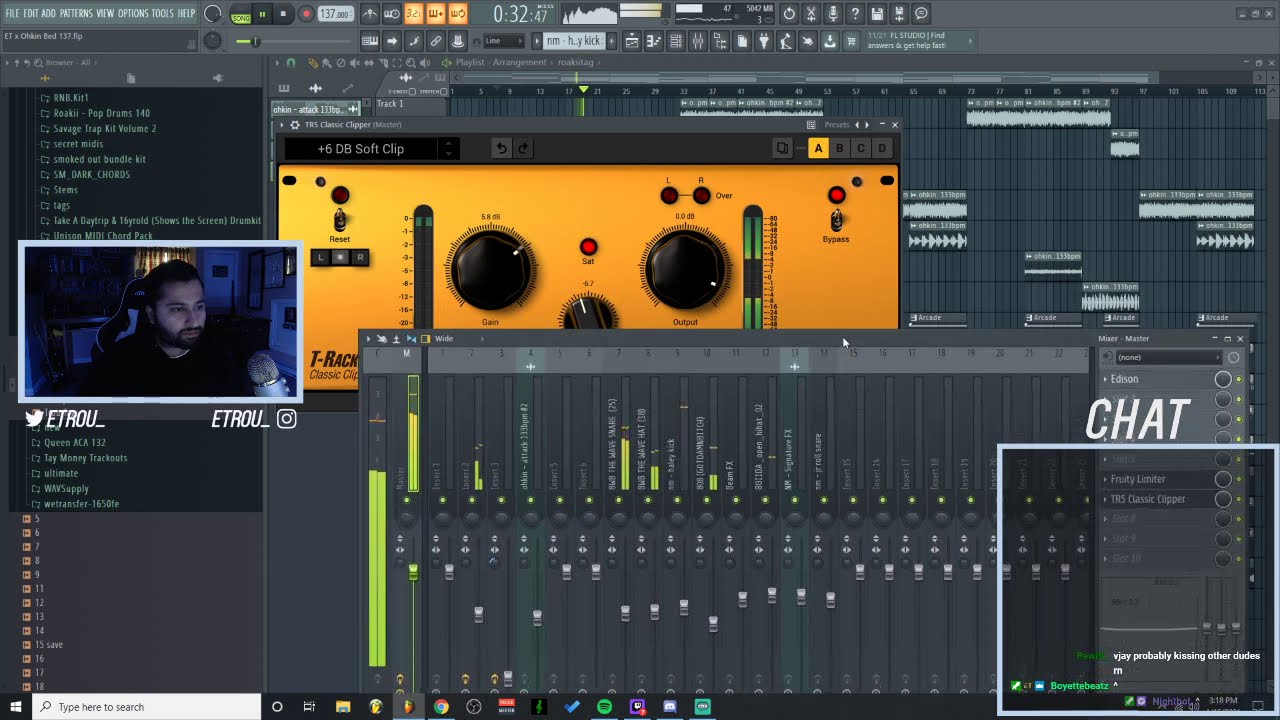The height and width of the screenshot is (720, 1280).
Task: Open the secret midis folder
Action: tap(78, 144)
